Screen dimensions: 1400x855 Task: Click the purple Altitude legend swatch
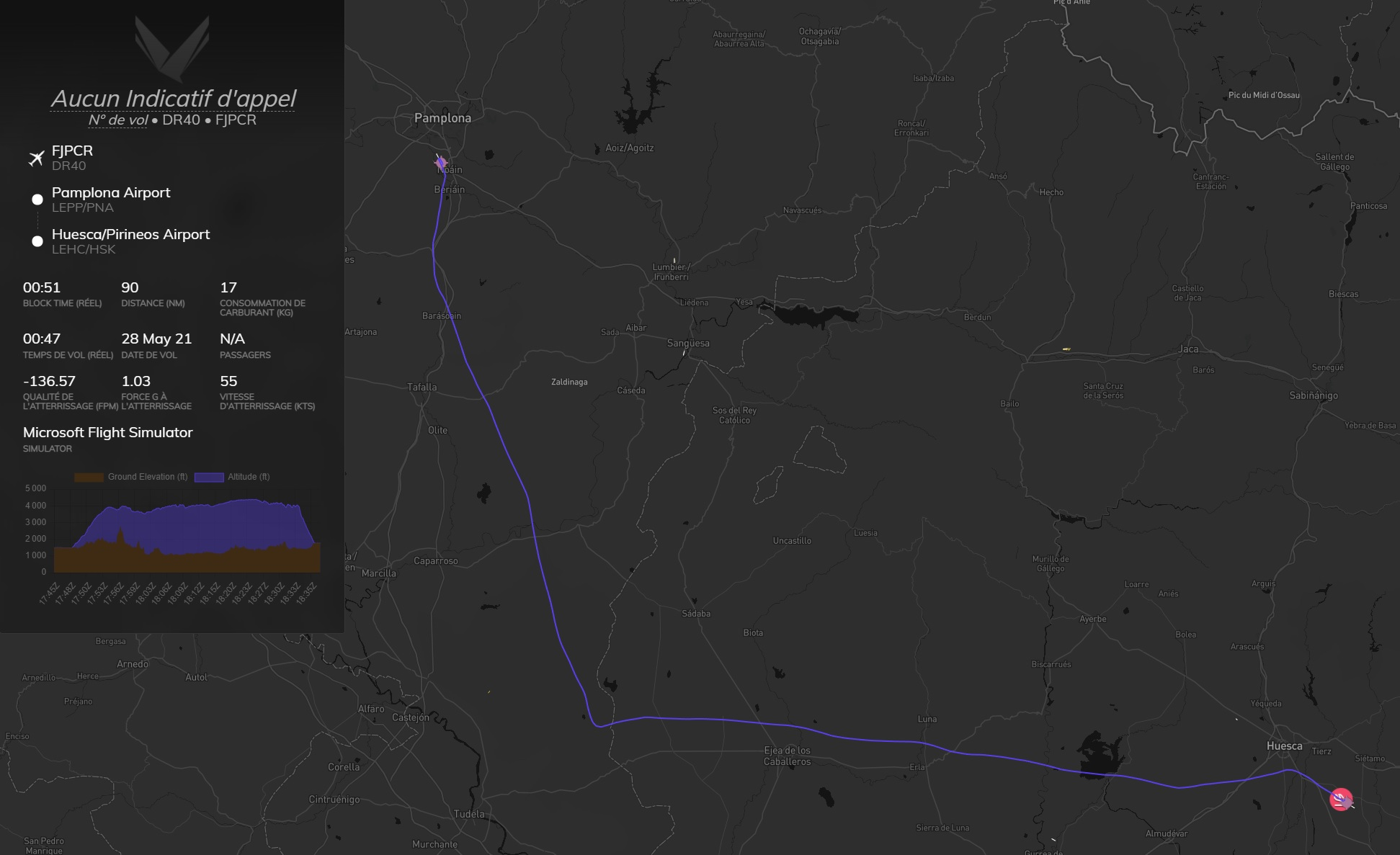coord(209,477)
